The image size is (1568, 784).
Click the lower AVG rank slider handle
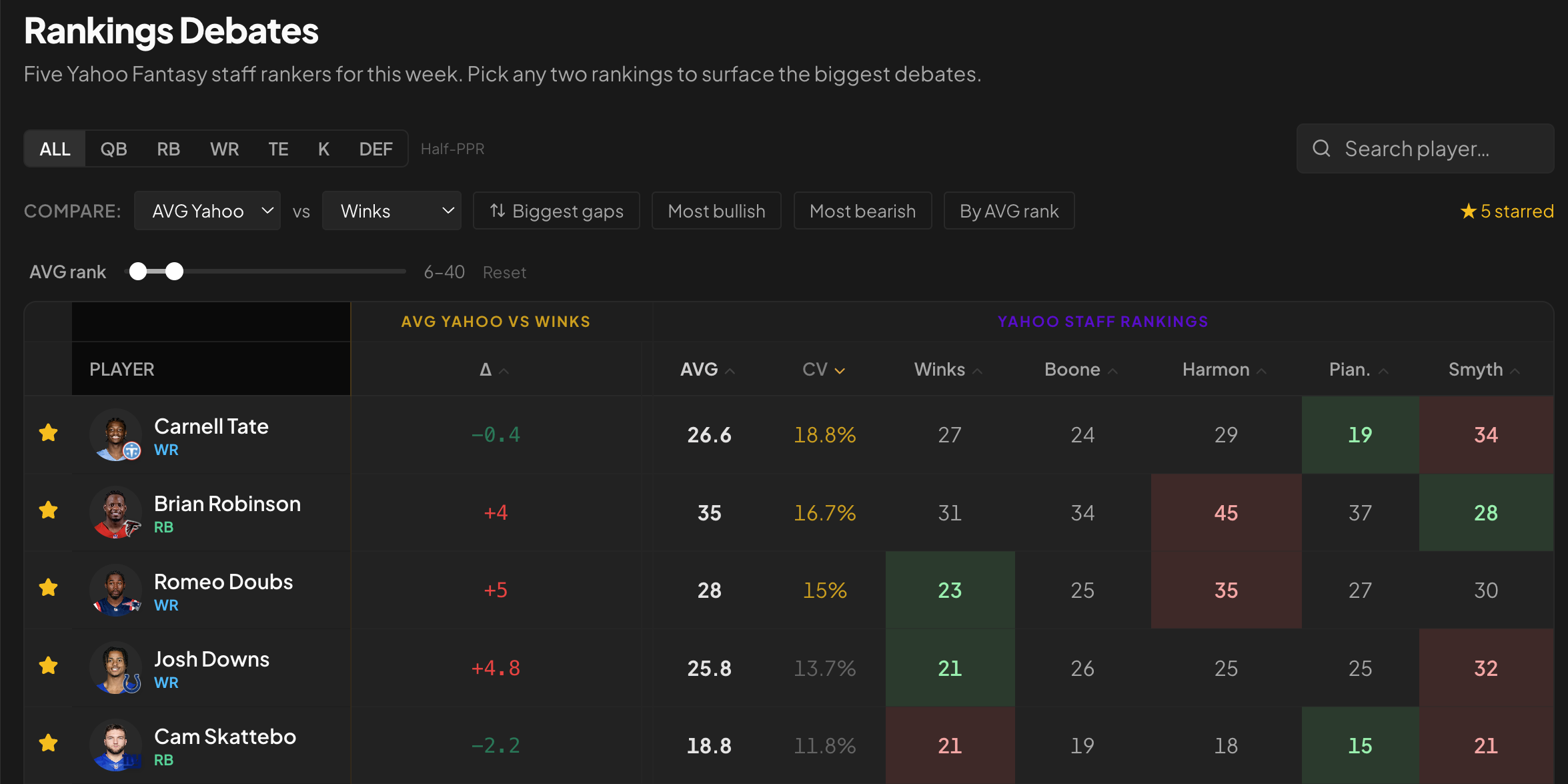click(138, 272)
